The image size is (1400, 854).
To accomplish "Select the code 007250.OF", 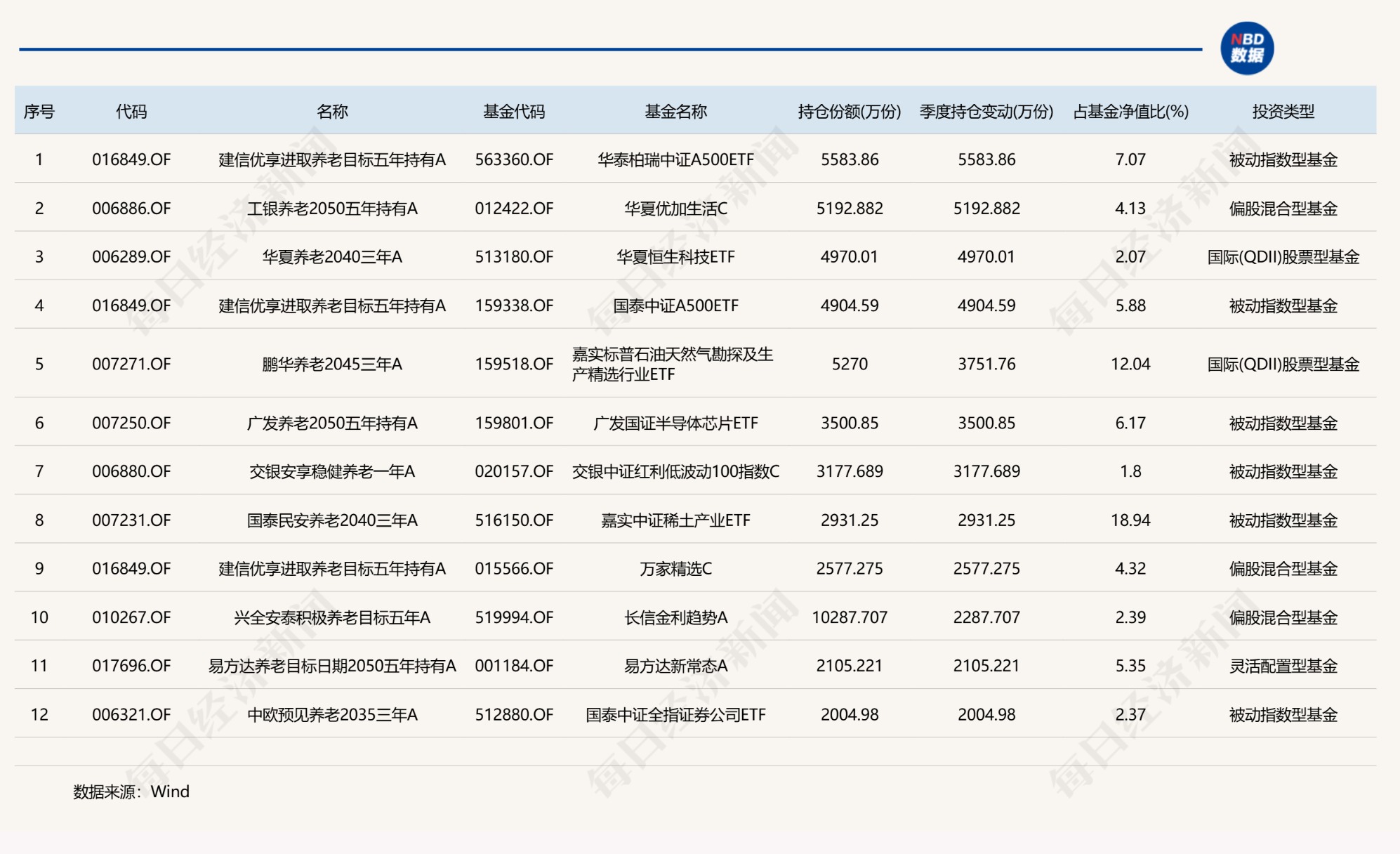I will click(131, 423).
